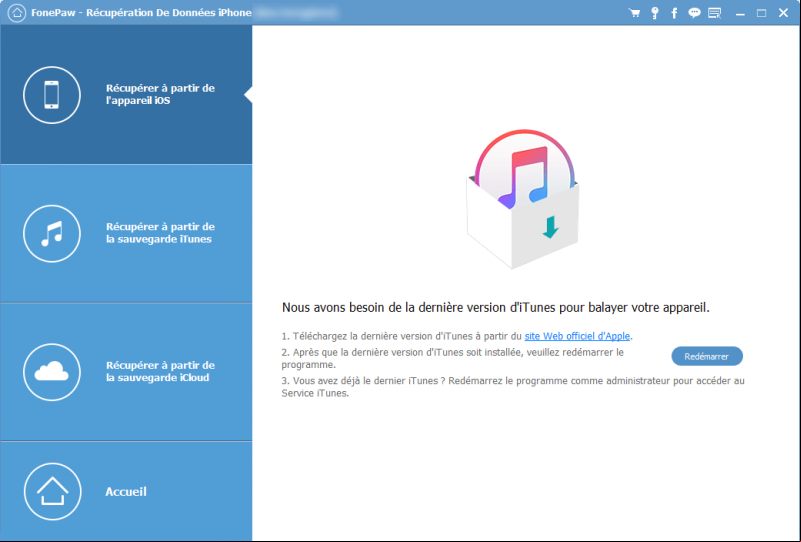The height and width of the screenshot is (542, 801).
Task: Click the cloud iCloud circle icon
Action: tap(52, 372)
